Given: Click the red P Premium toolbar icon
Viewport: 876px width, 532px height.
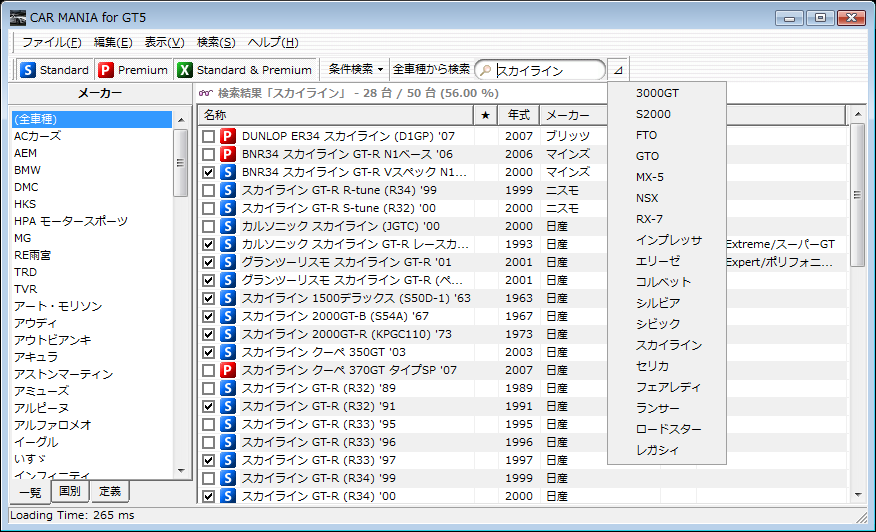Looking at the screenshot, I should pyautogui.click(x=106, y=70).
